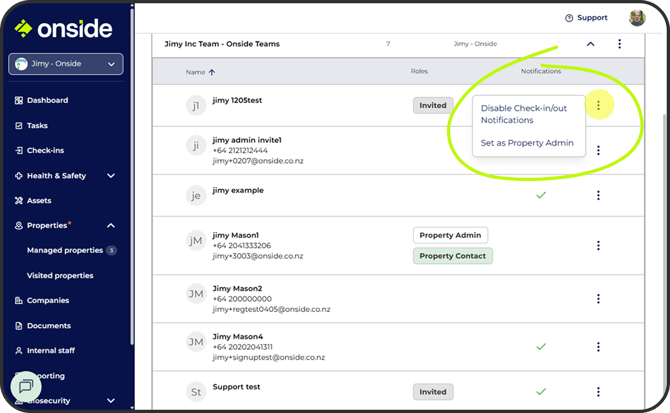Open team options menu for Jimy Inc Team

[620, 44]
